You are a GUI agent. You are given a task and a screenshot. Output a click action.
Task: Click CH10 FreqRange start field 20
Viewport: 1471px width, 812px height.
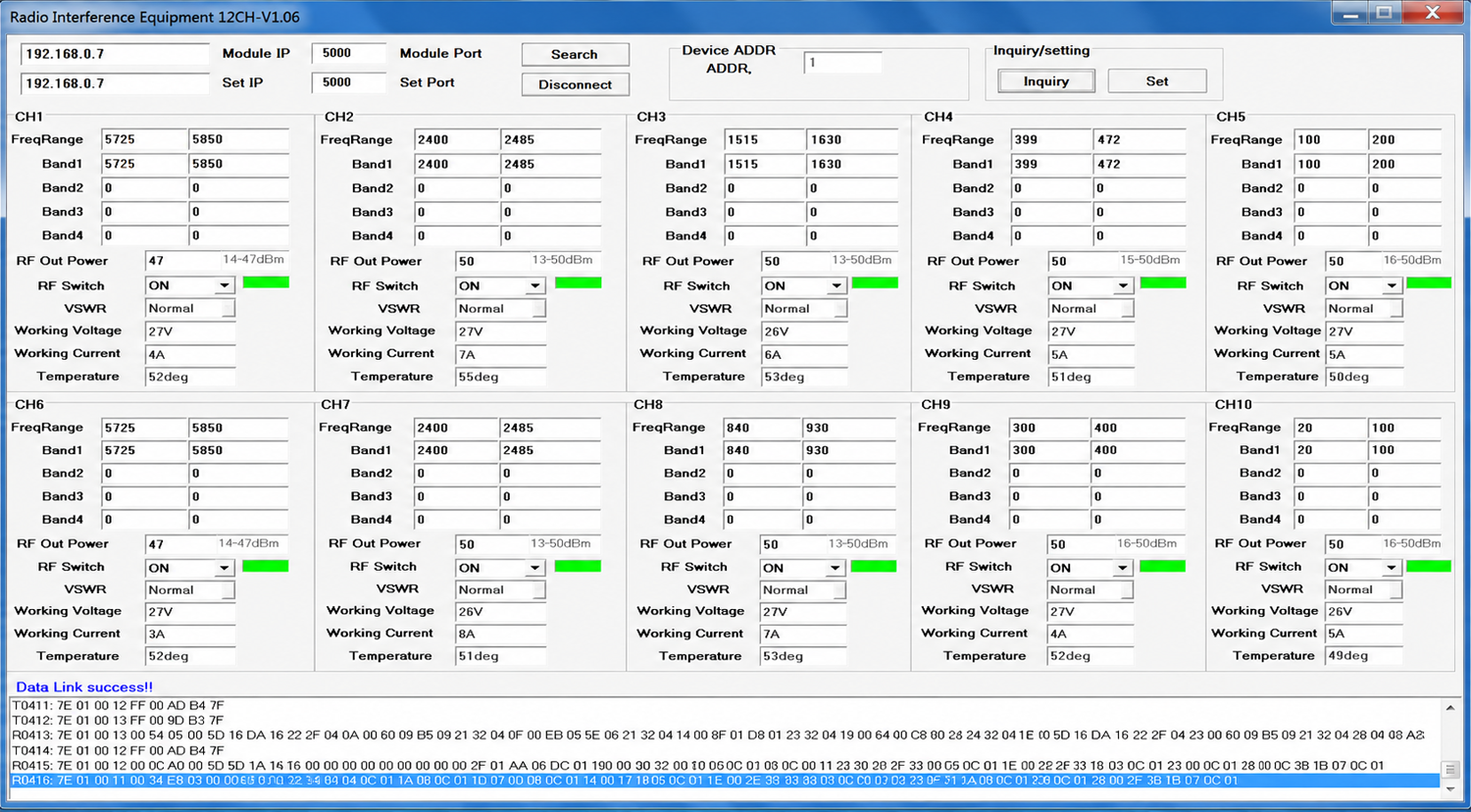coord(1330,428)
